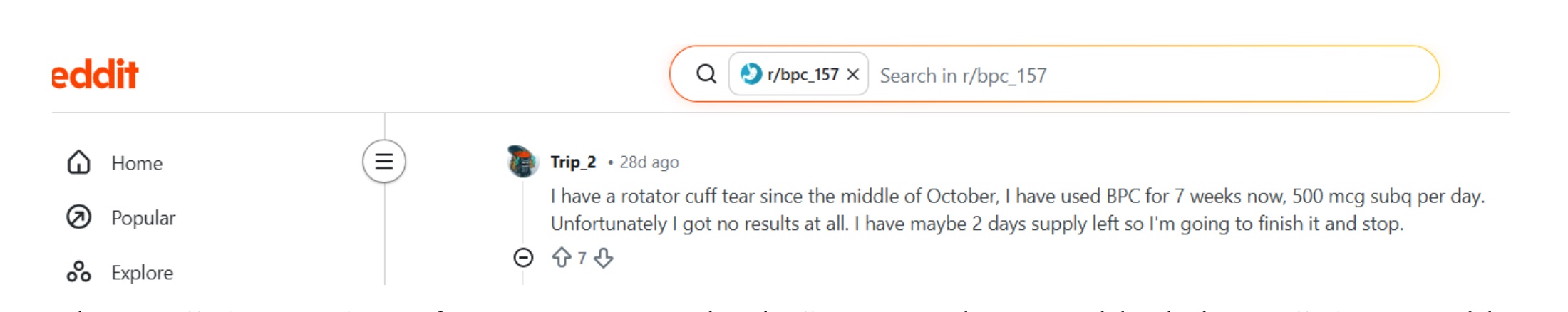Click the Explore icon in sidebar
The image size is (1568, 312).
tap(79, 272)
